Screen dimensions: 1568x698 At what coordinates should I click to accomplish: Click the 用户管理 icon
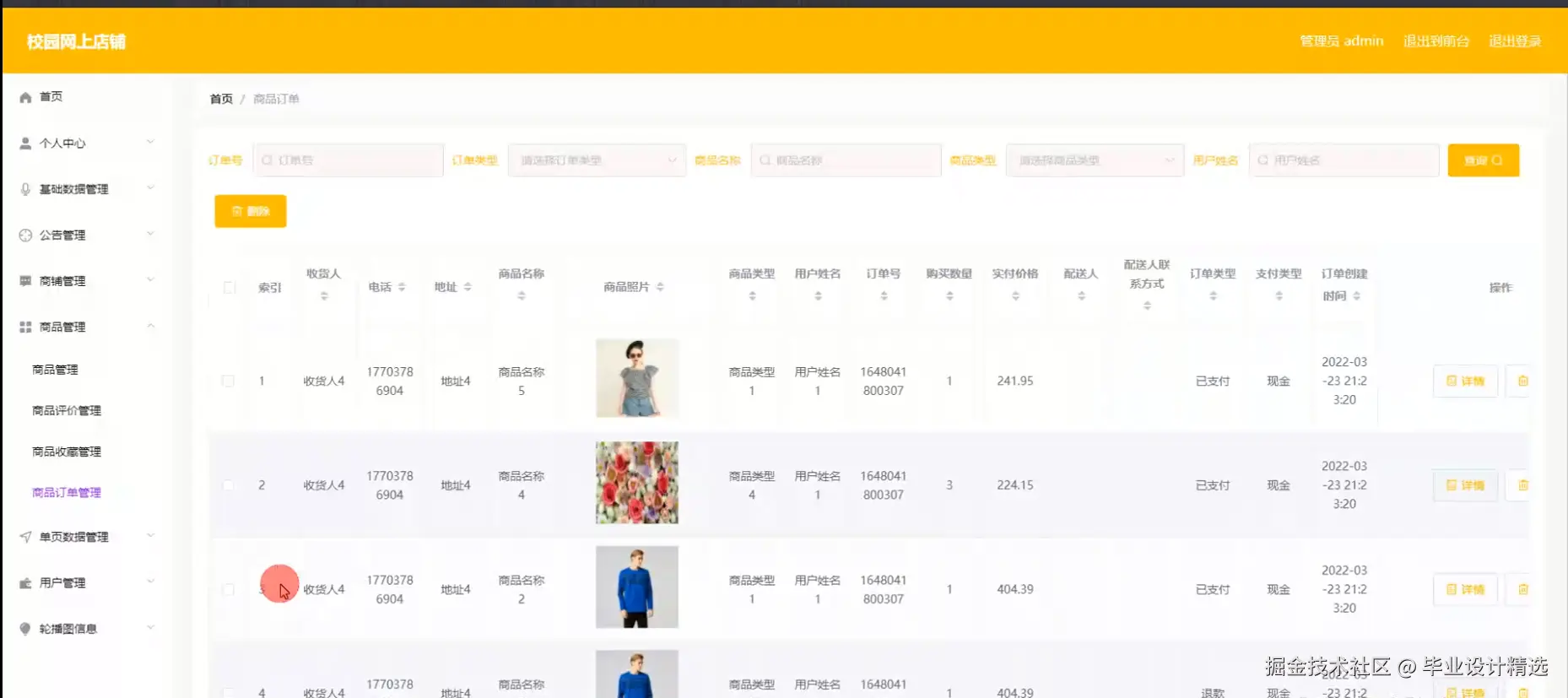25,583
